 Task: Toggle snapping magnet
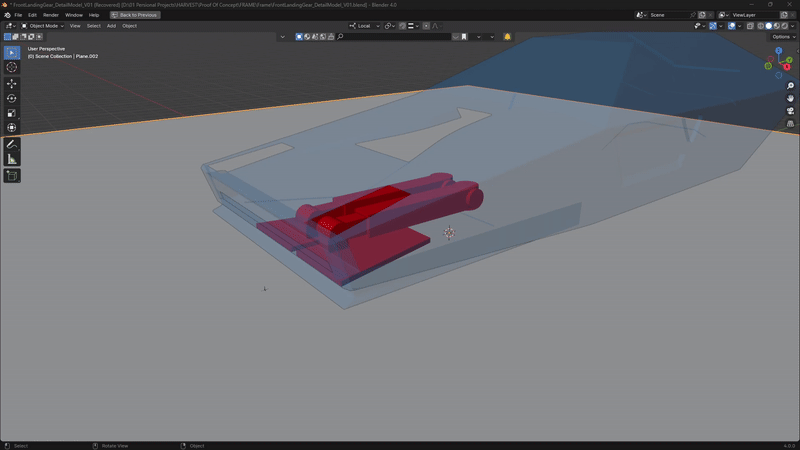click(403, 26)
